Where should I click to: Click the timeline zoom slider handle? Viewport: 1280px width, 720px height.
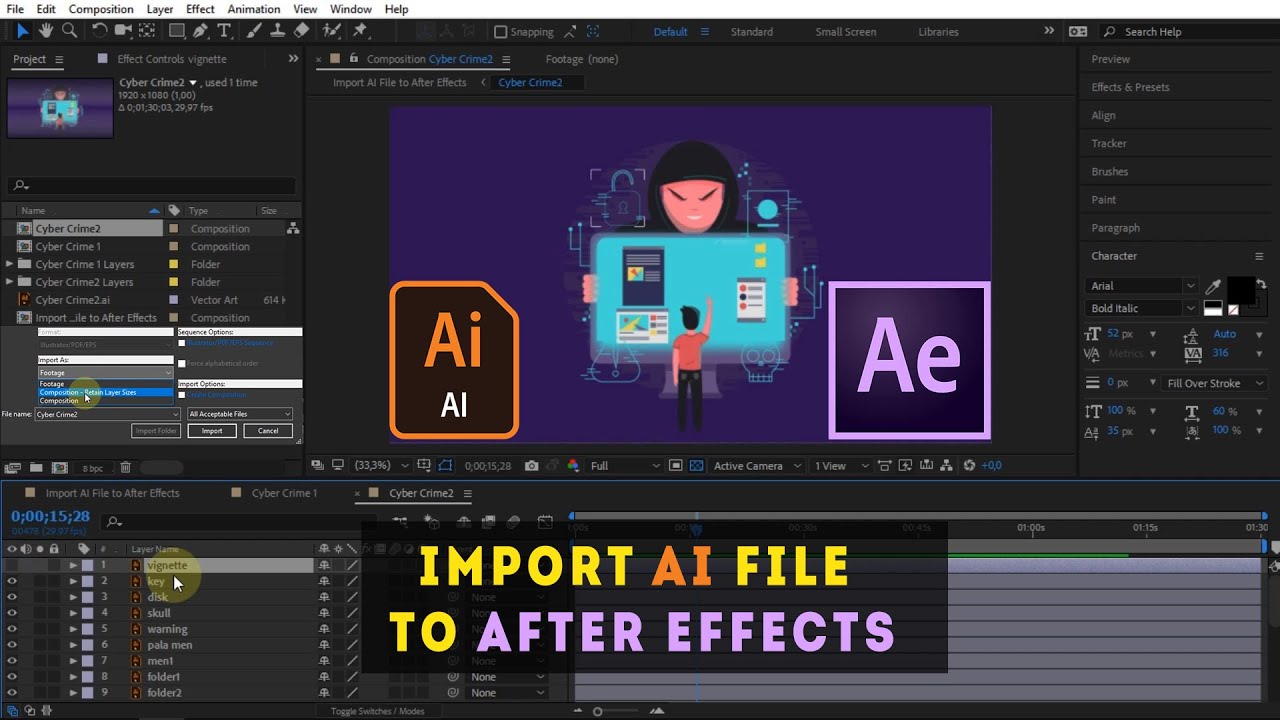click(598, 711)
